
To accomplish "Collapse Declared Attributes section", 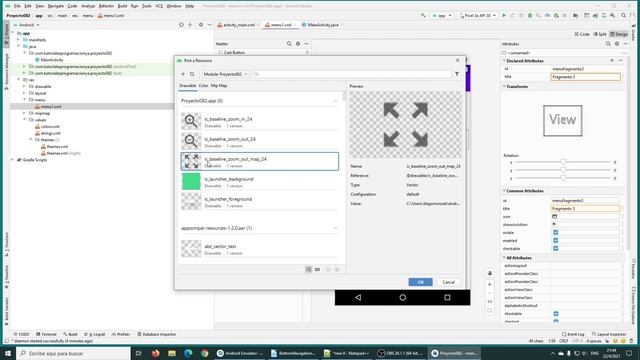I will click(504, 60).
